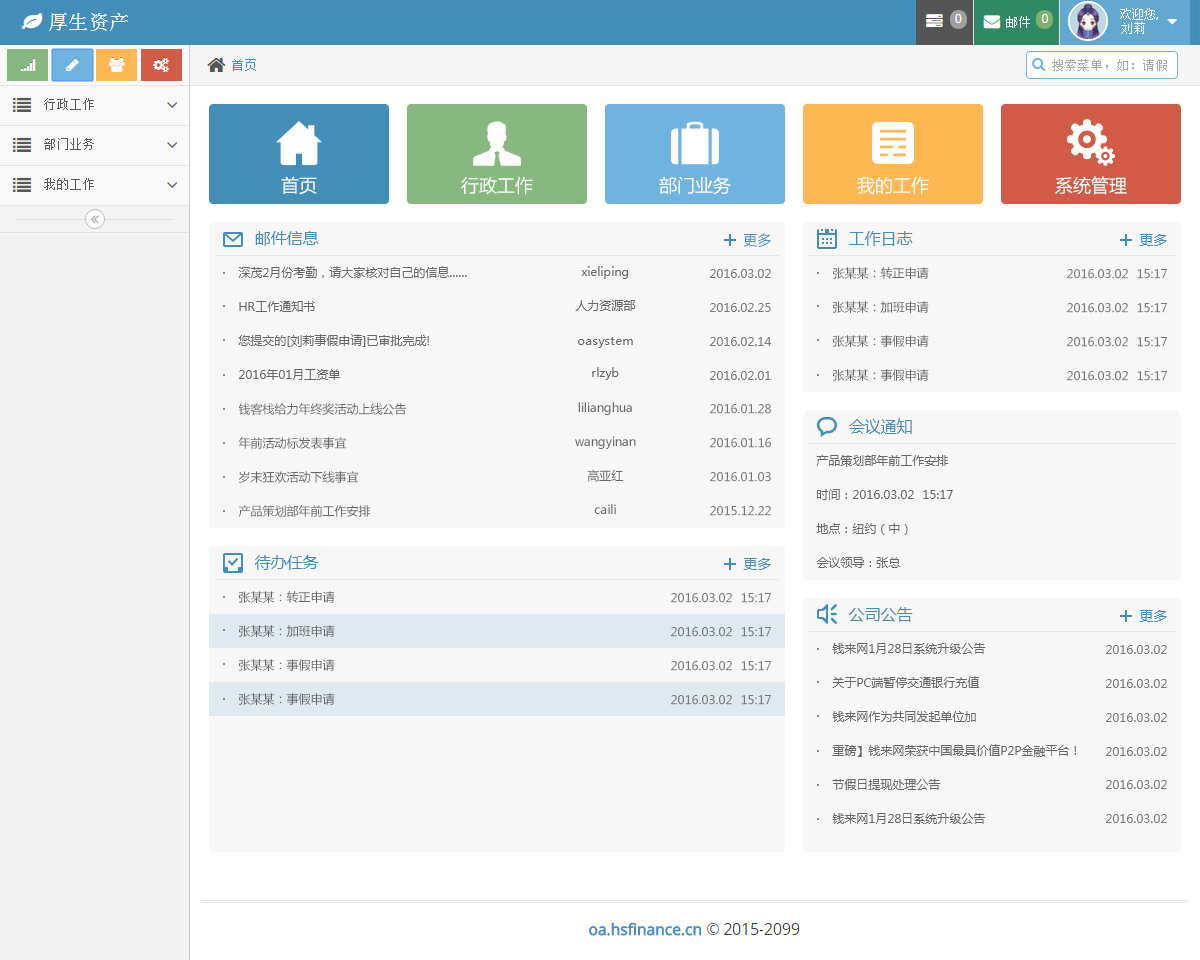Screen dimensions: 1200x960
Task: Click the 公司公告 speaker icon
Action: tap(826, 614)
